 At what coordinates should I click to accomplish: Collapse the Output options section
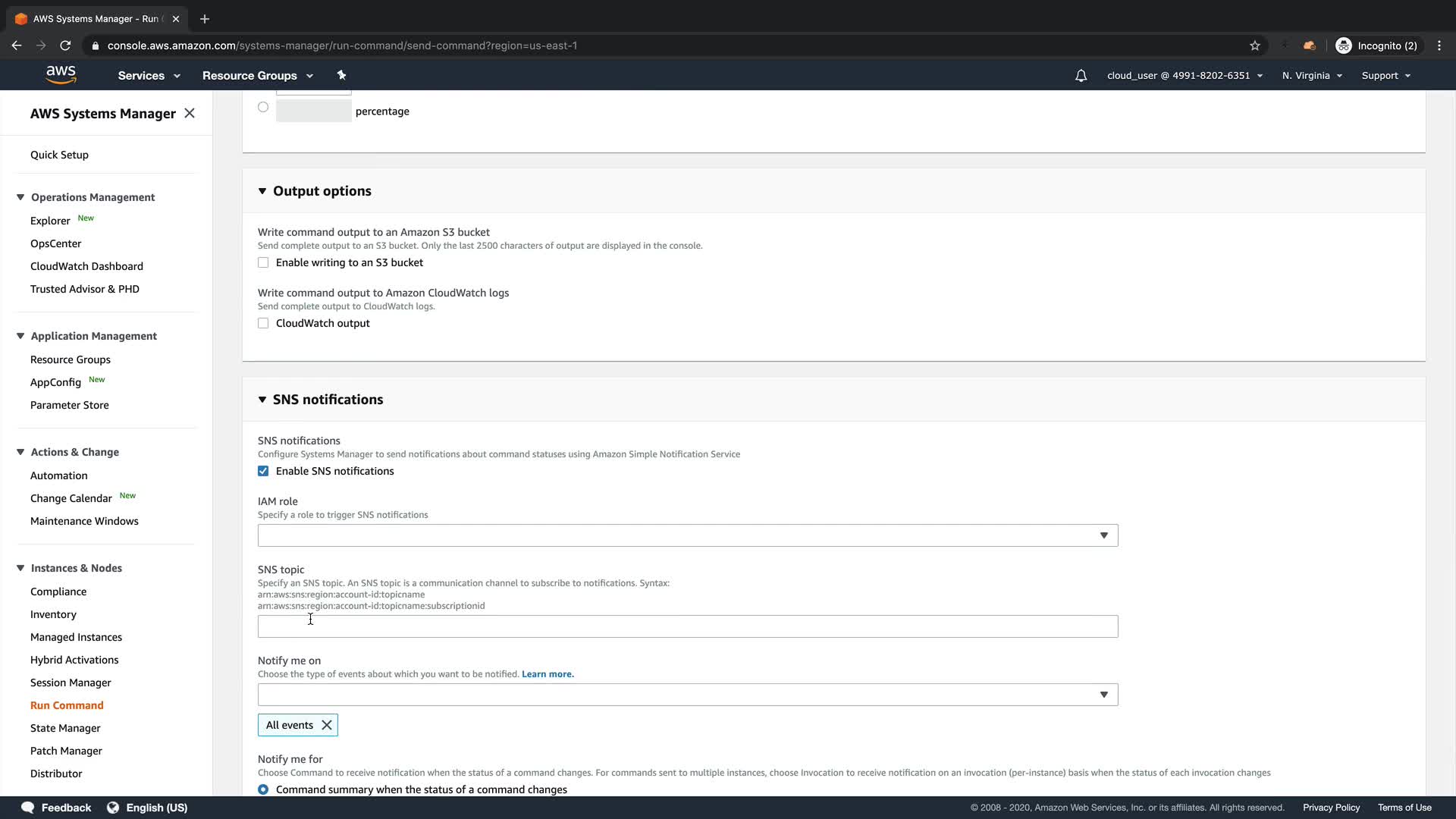(262, 191)
